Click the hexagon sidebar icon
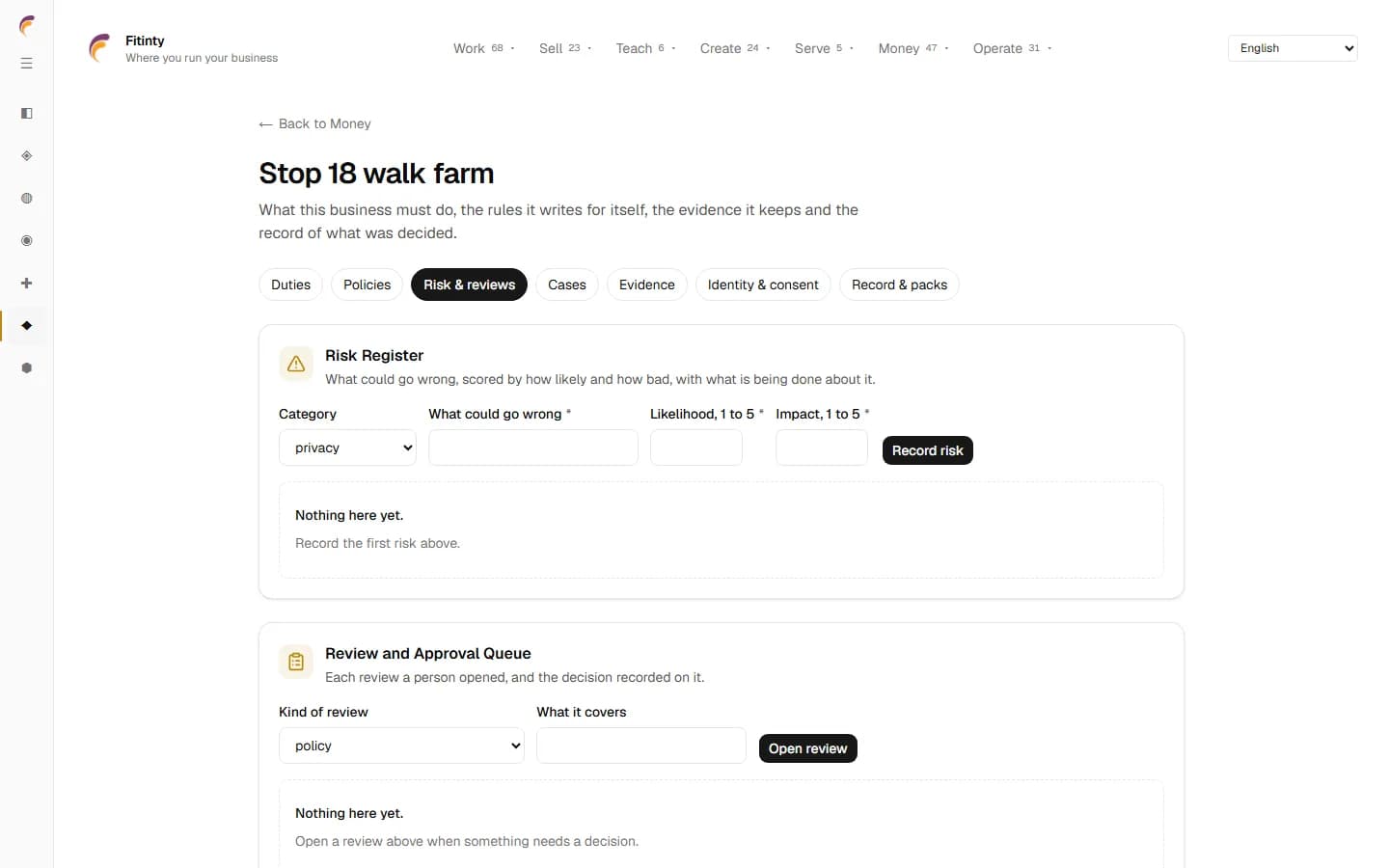Image resolution: width=1389 pixels, height=868 pixels. [x=27, y=368]
